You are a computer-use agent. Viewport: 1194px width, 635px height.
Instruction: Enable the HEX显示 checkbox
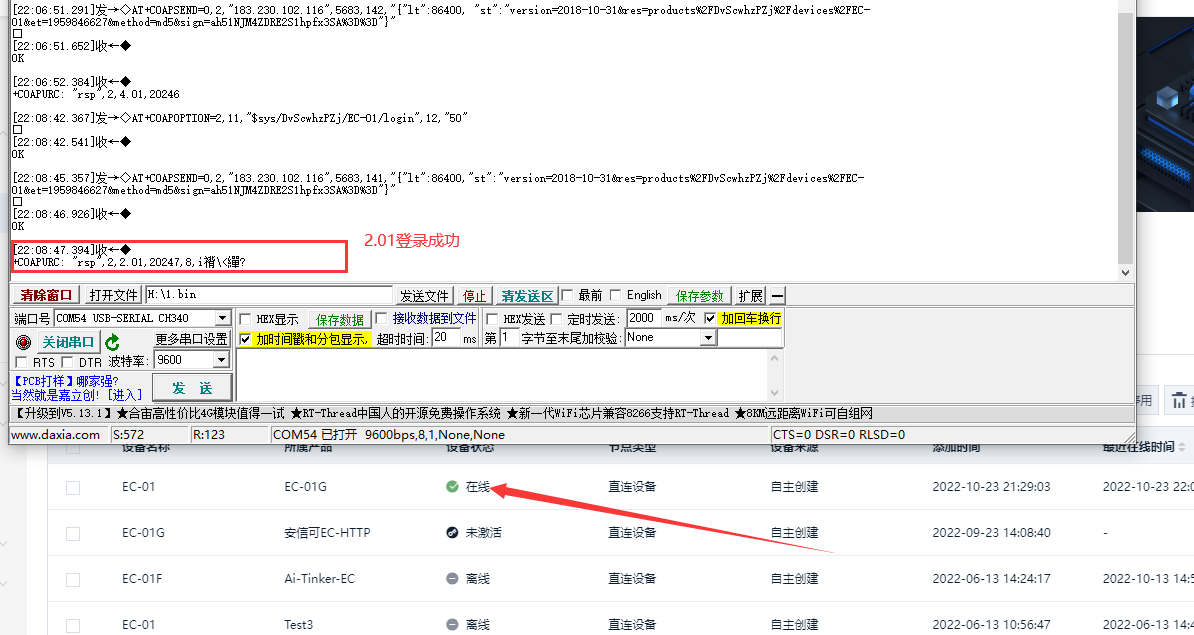coord(245,318)
